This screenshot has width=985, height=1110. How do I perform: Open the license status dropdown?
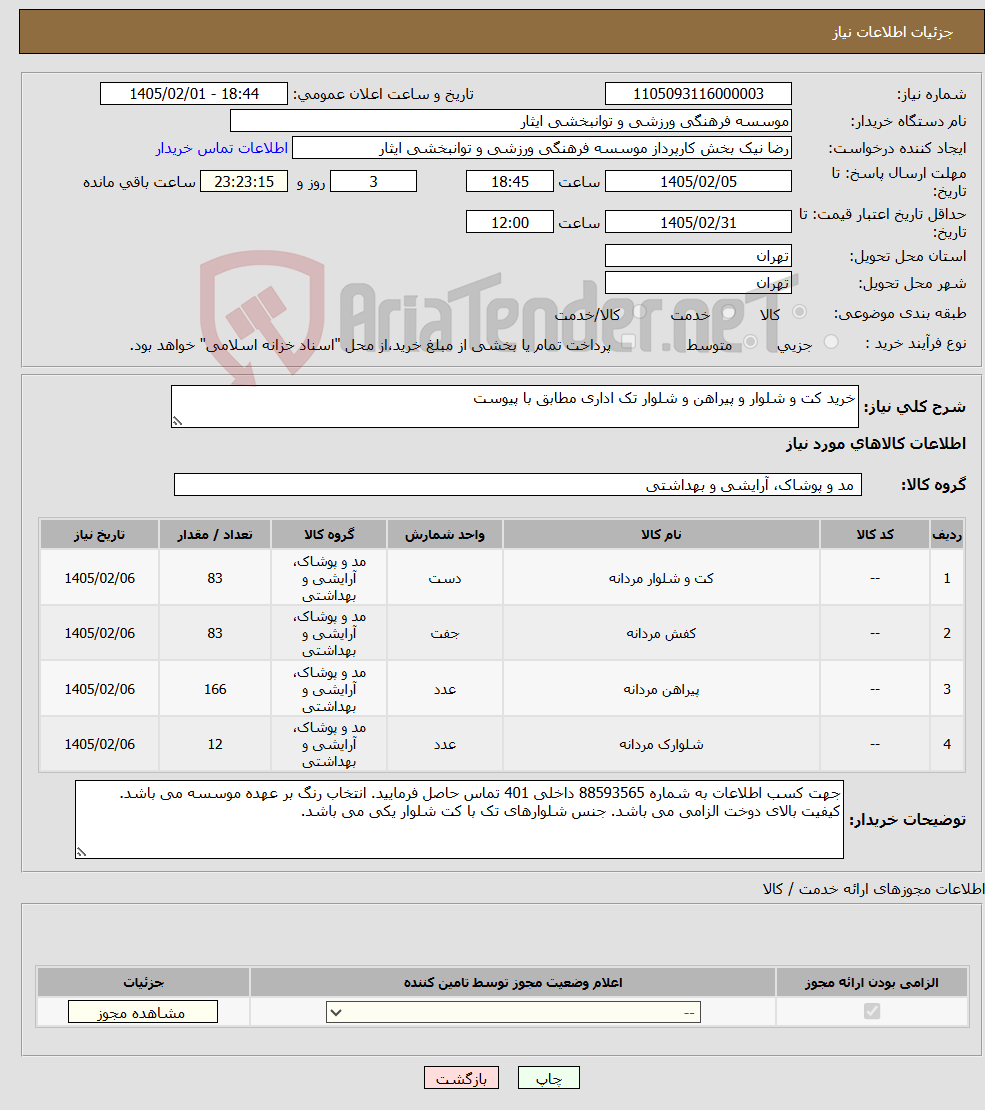coord(513,1012)
